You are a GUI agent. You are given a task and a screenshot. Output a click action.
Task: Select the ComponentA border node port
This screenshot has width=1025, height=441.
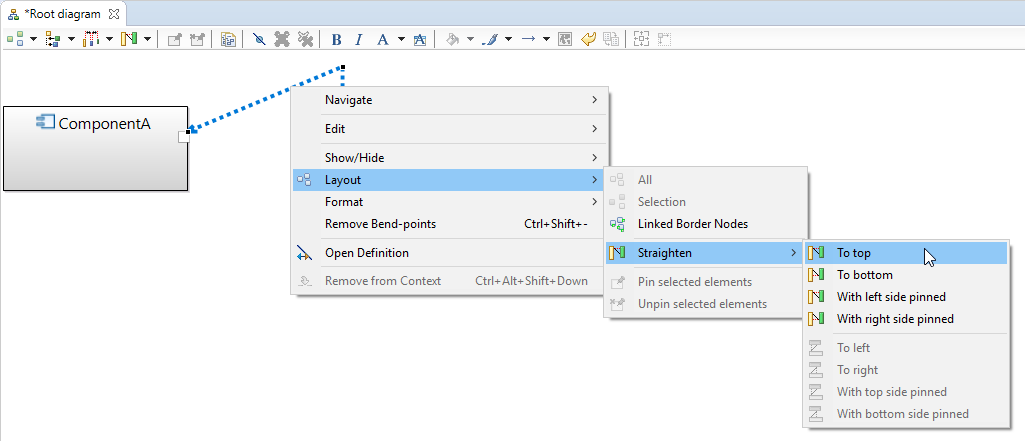point(184,136)
